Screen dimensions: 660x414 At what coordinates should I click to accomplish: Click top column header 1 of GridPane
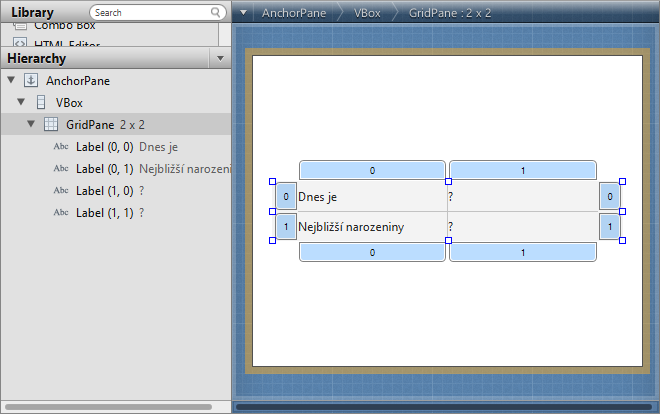tap(523, 170)
